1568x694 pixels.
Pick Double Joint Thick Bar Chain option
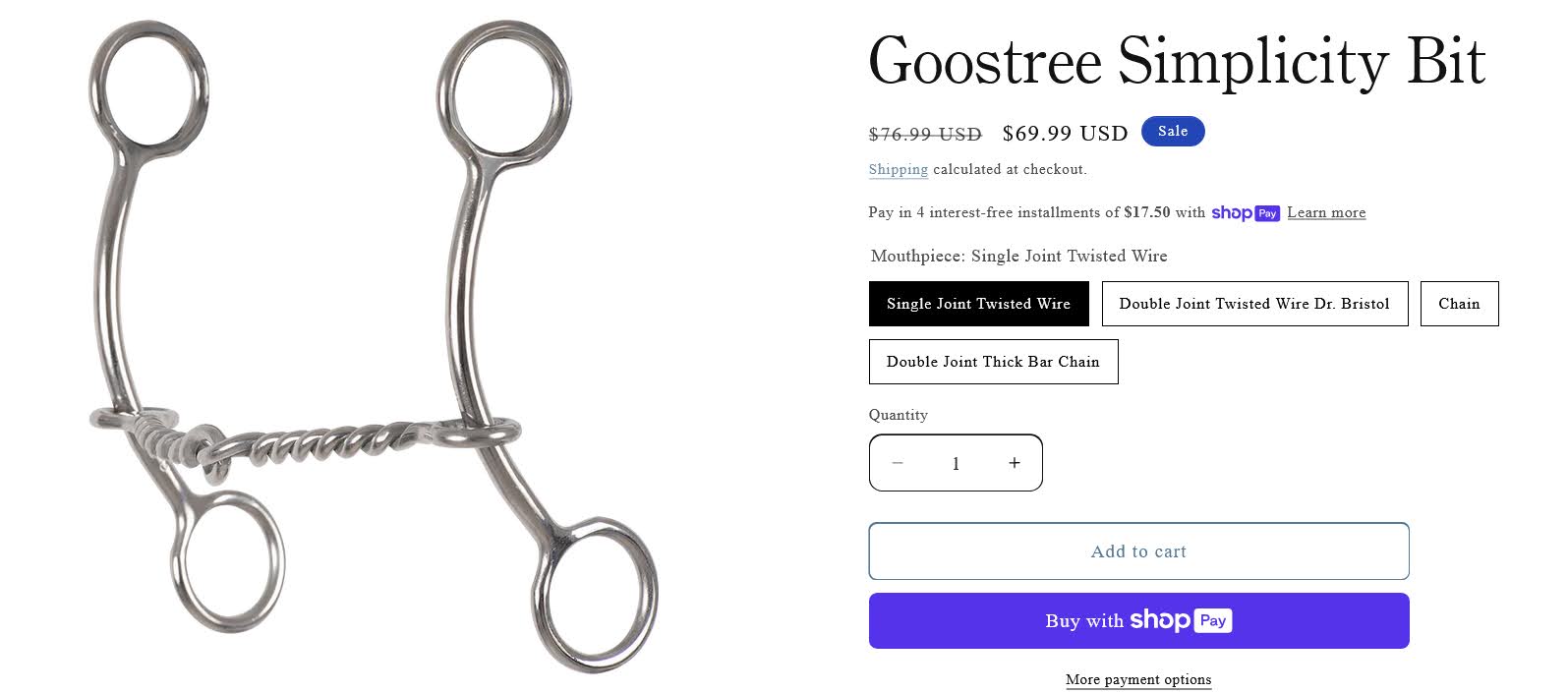point(993,362)
